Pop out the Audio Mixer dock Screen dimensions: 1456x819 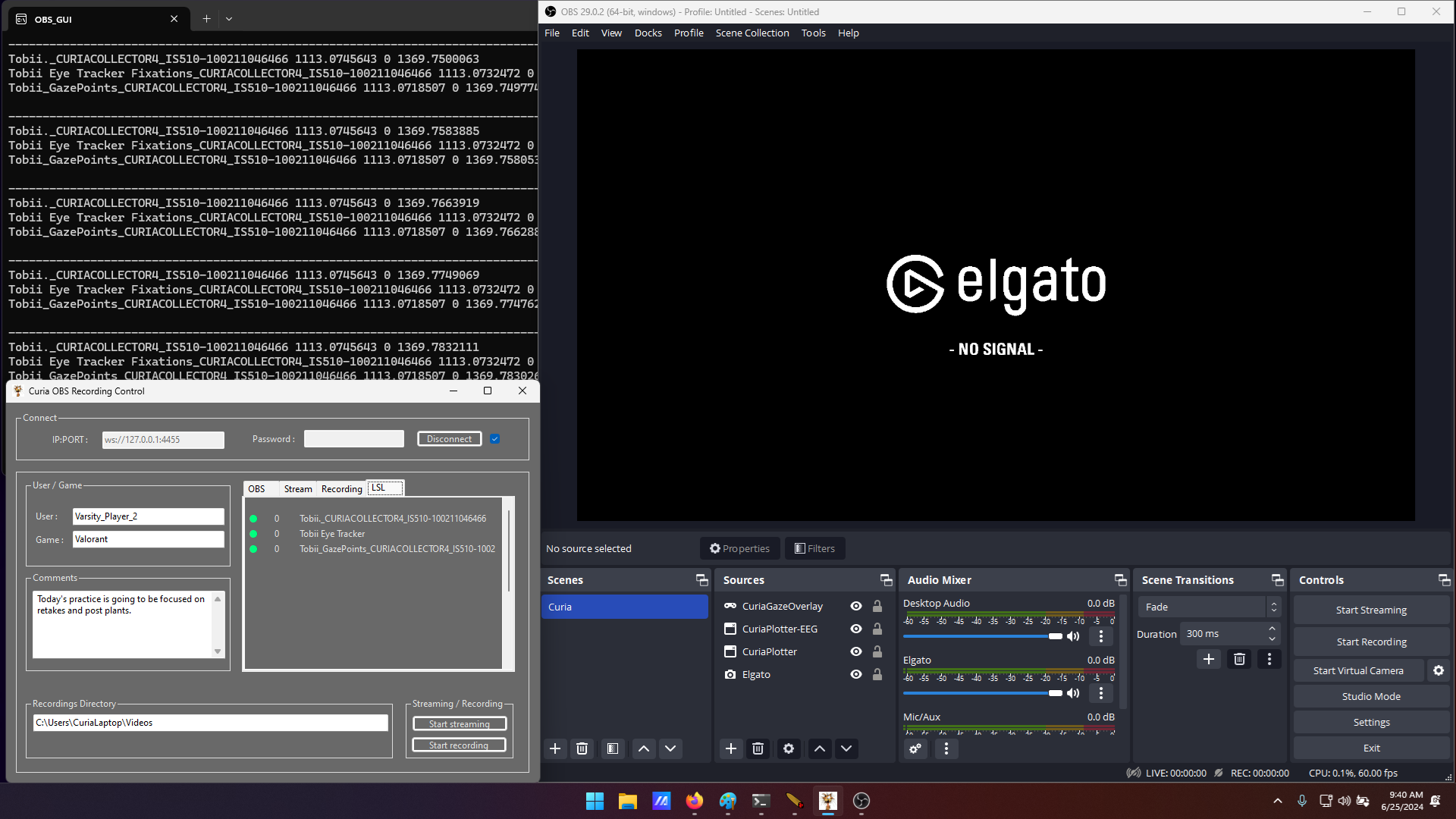point(1120,580)
